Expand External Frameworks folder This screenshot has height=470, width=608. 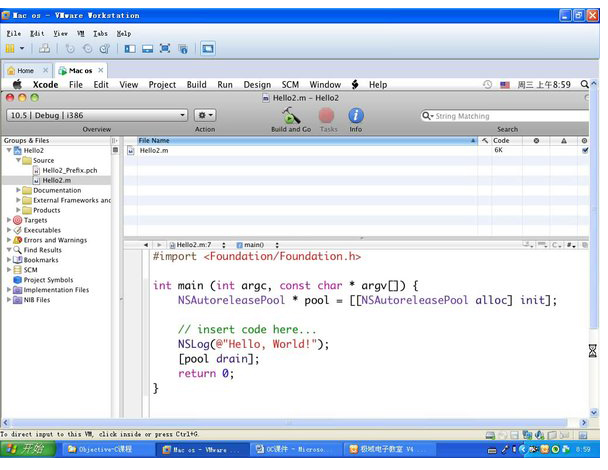click(18, 200)
